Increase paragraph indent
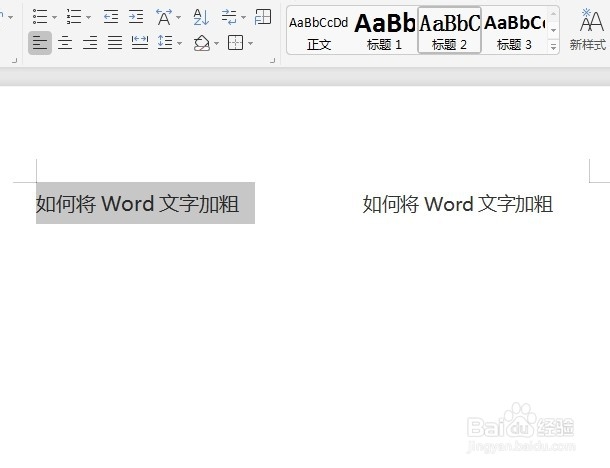610x468 pixels. [136, 17]
